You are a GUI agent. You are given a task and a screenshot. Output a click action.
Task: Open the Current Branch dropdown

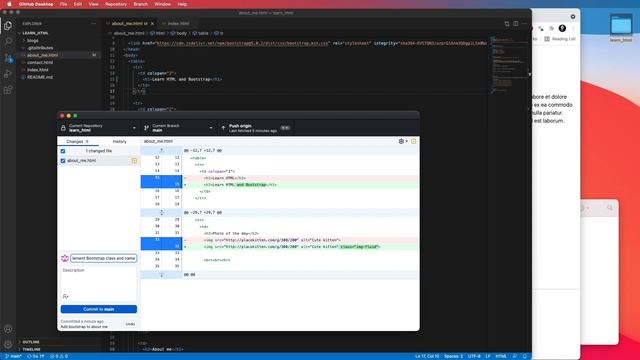tap(179, 128)
